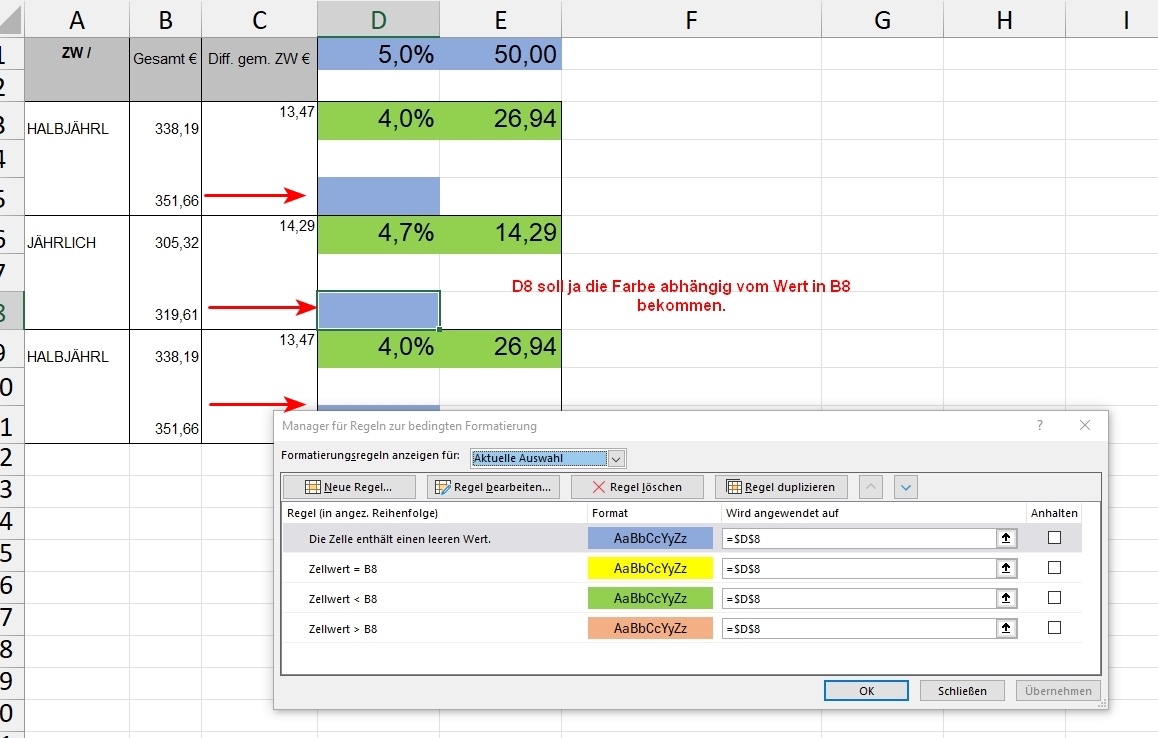Screen dimensions: 1158x738
Task: Click yellow format preview swatch
Action: pyautogui.click(x=650, y=568)
